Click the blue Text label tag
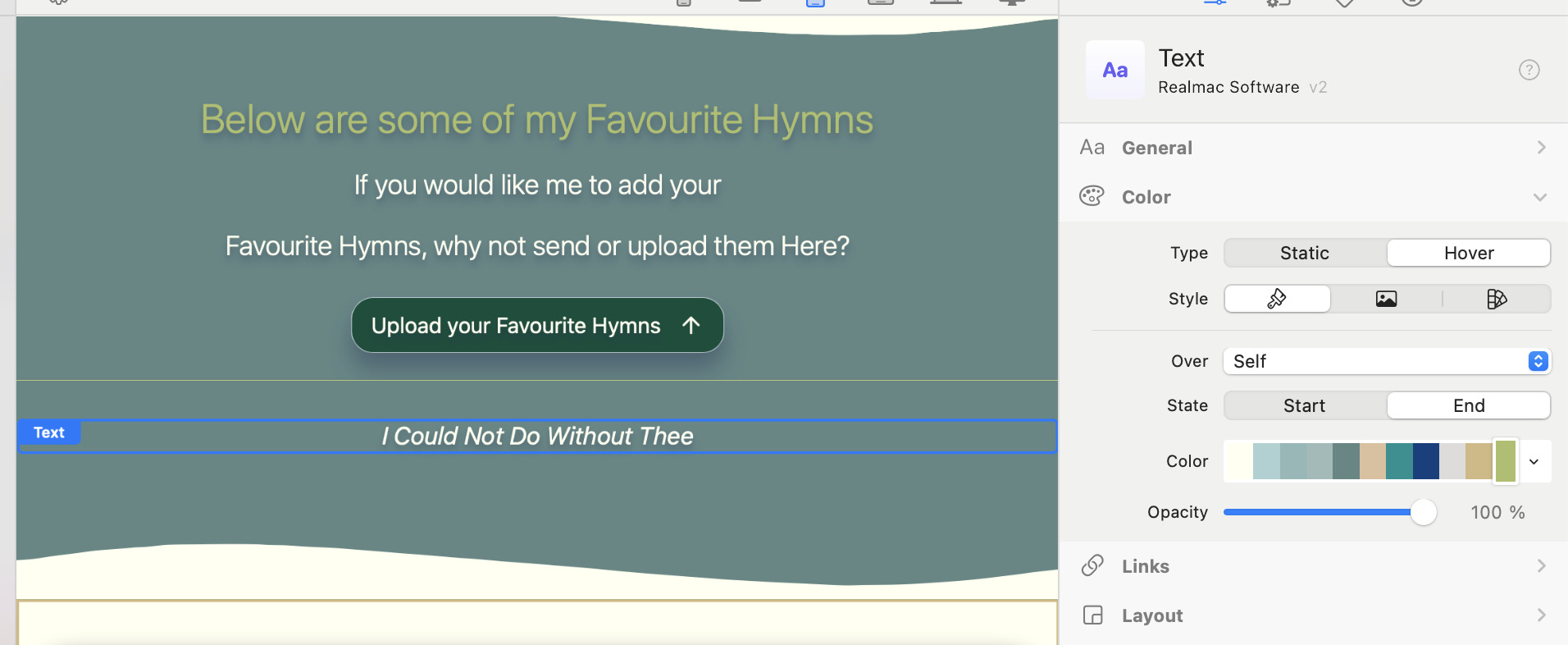Image resolution: width=1568 pixels, height=645 pixels. pyautogui.click(x=49, y=432)
